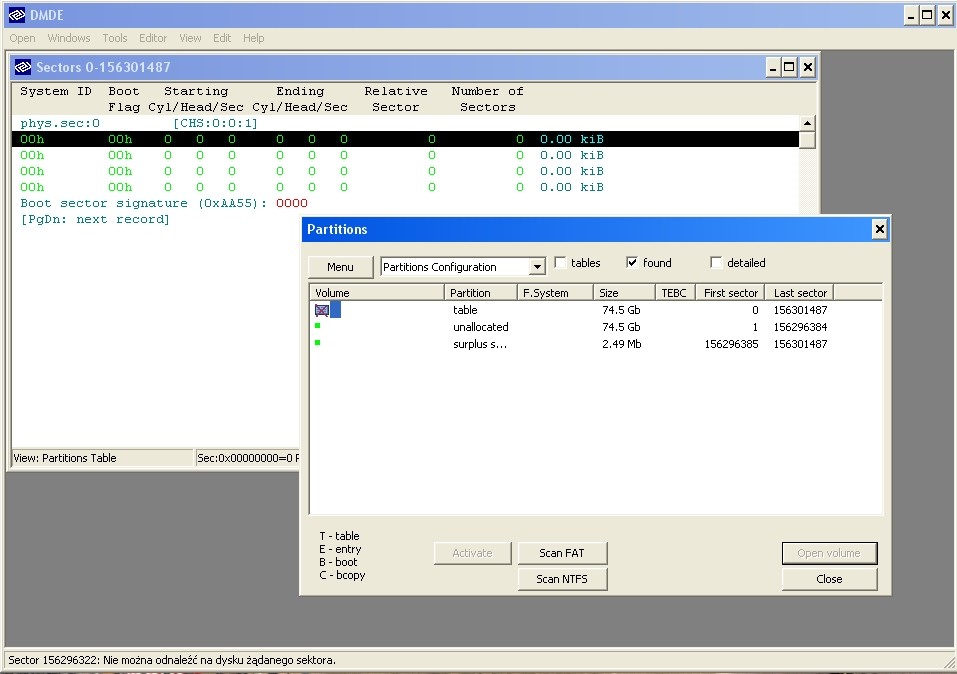
Task: Click the Activate button
Action: (x=472, y=553)
